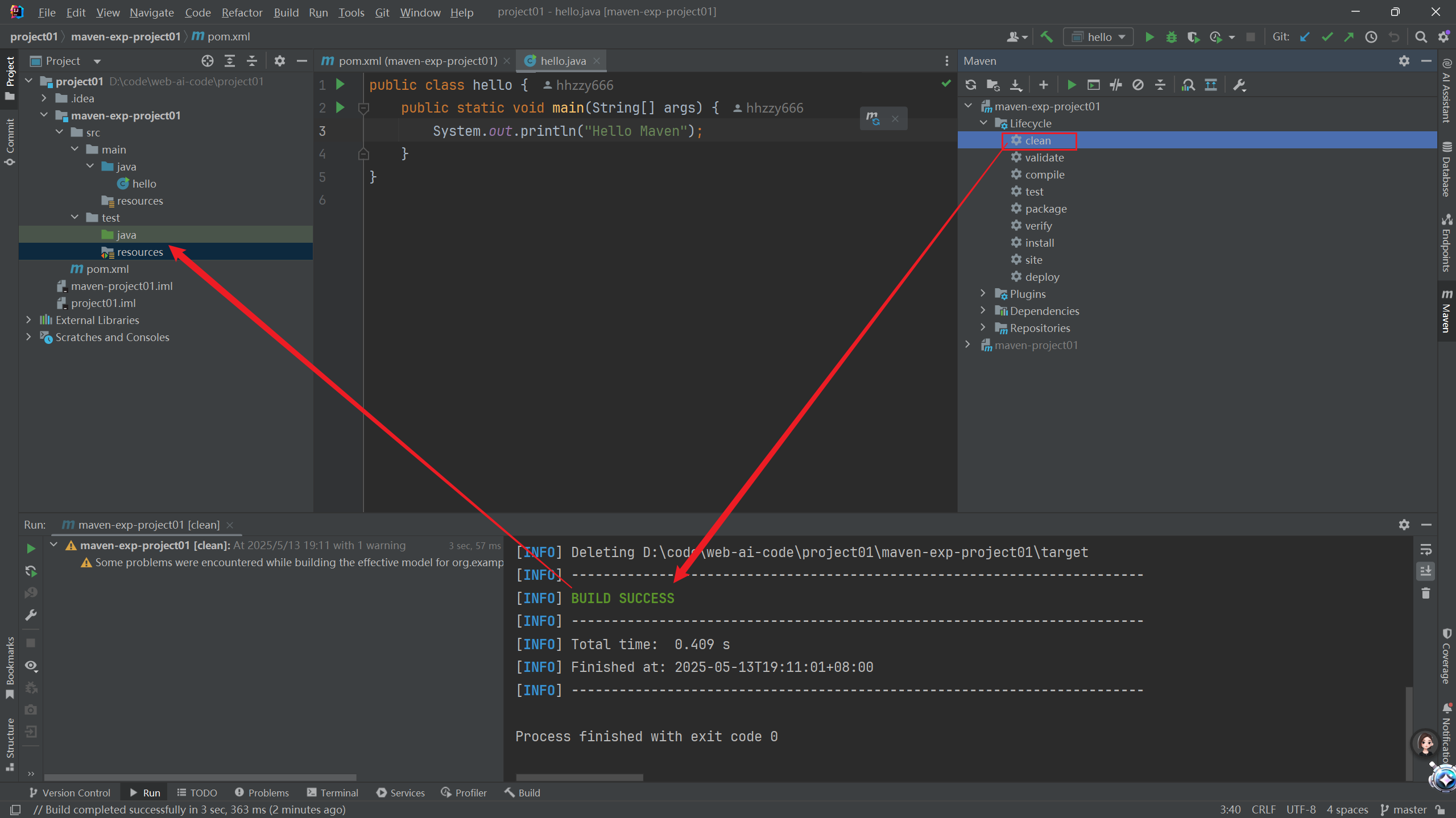Click Debug hello bug icon
1456x818 pixels.
pos(1171,37)
